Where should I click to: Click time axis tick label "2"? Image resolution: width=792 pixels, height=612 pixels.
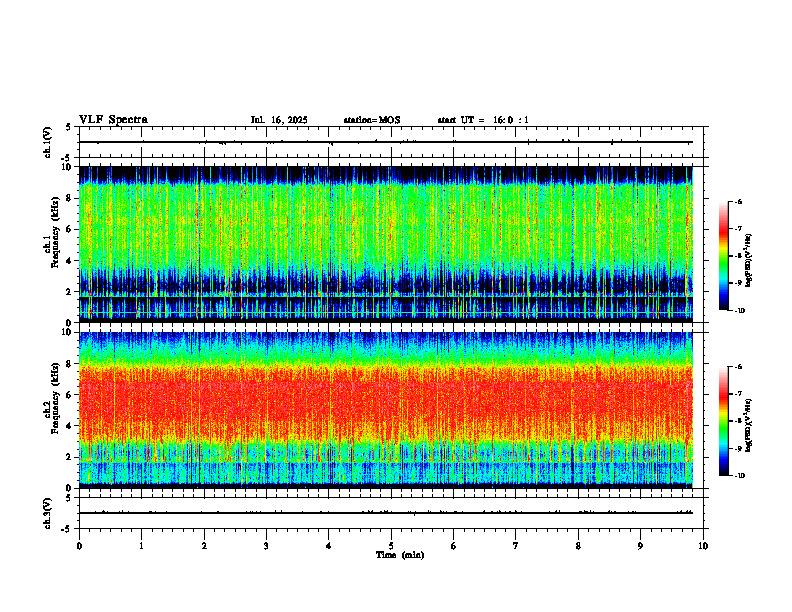[x=204, y=546]
